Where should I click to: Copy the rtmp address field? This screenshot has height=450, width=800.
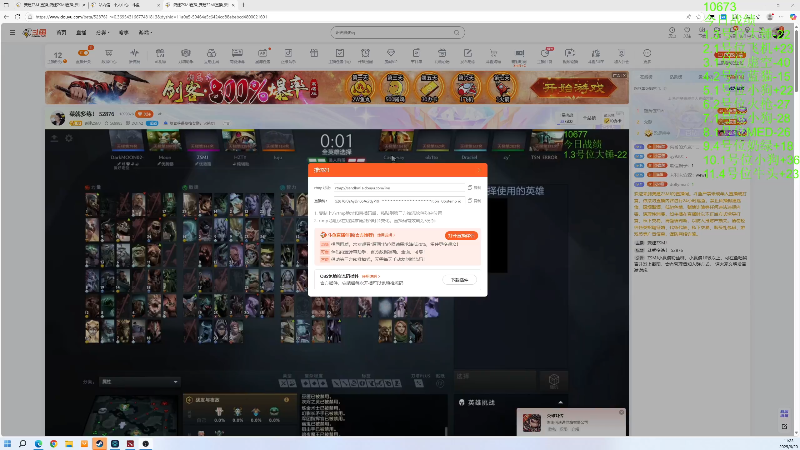tap(474, 188)
